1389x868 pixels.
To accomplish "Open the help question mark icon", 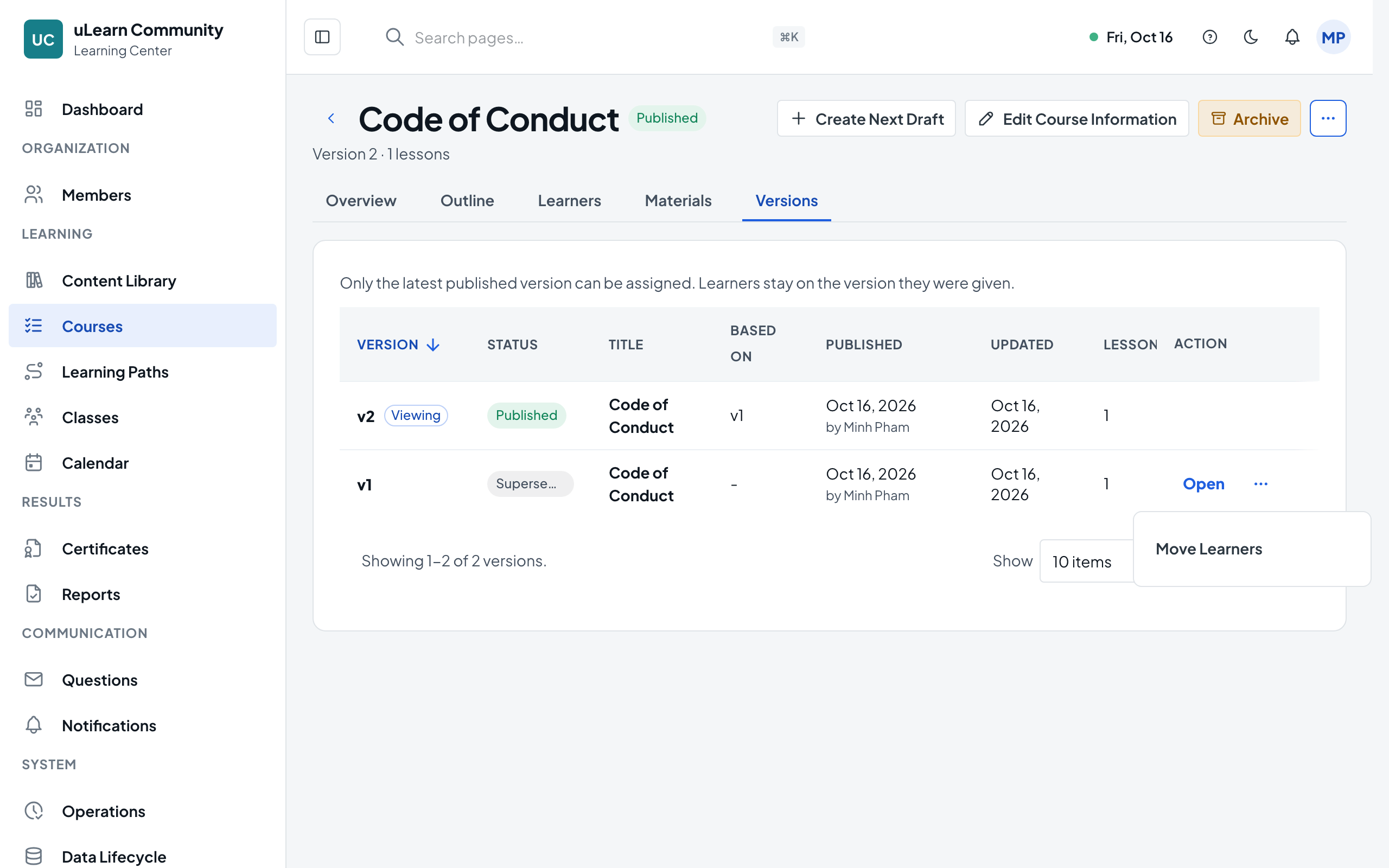I will tap(1209, 37).
